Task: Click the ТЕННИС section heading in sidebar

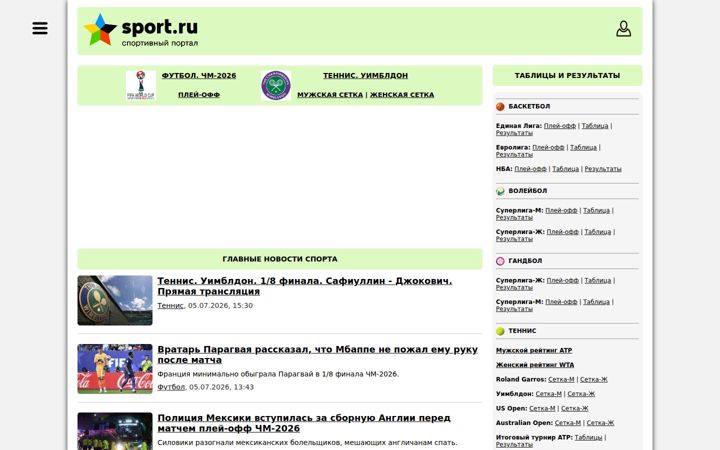Action: click(x=522, y=331)
